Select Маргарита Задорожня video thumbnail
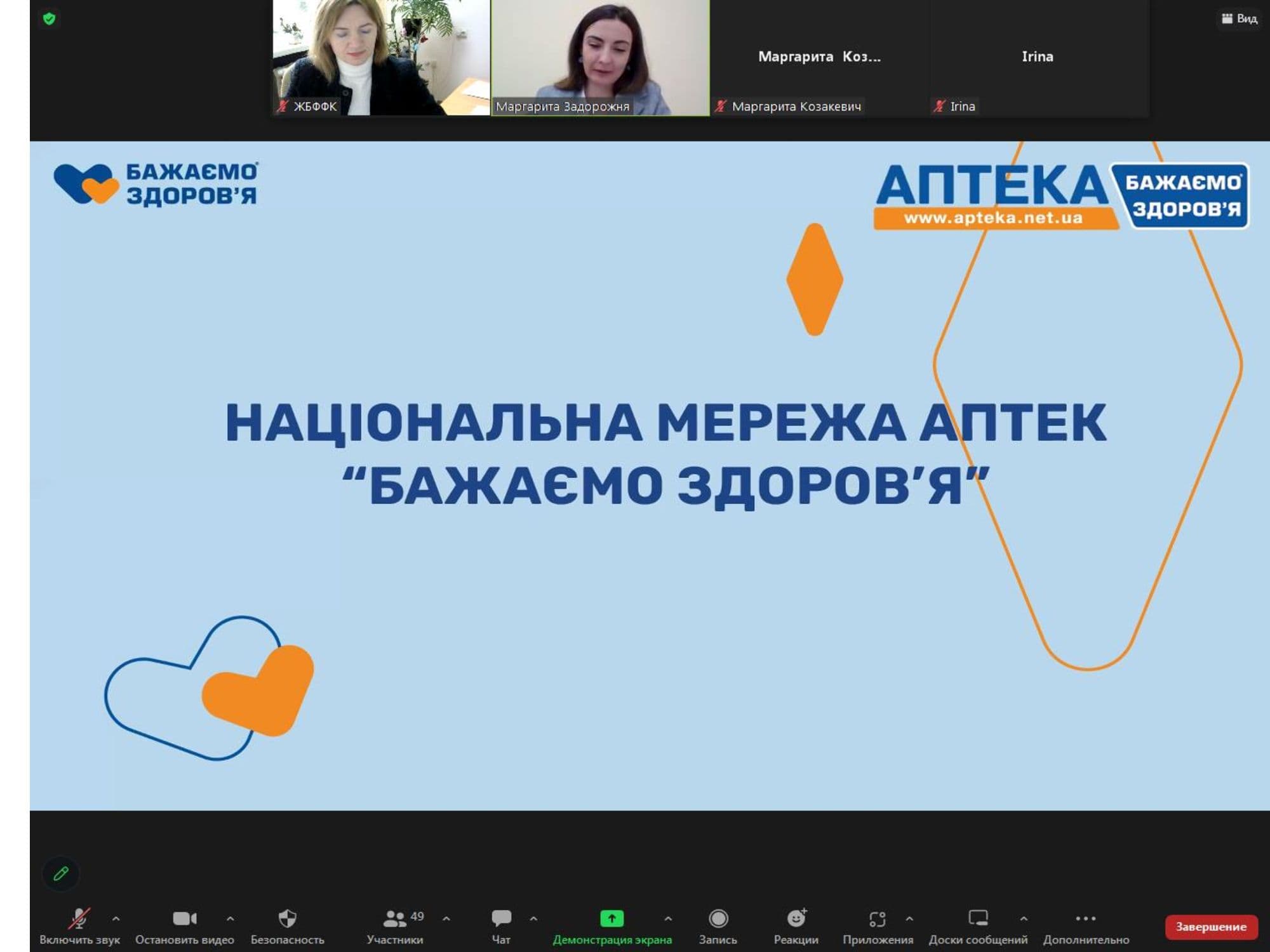The image size is (1270, 952). tap(601, 57)
